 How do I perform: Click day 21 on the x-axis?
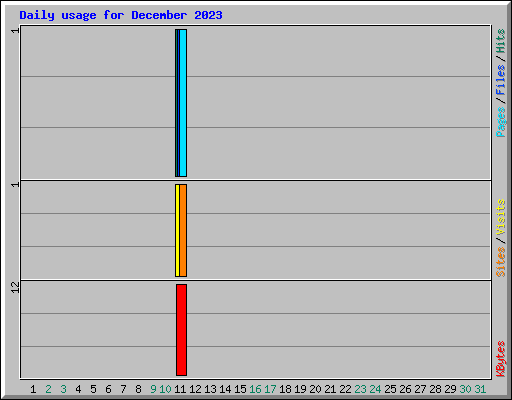(x=330, y=389)
